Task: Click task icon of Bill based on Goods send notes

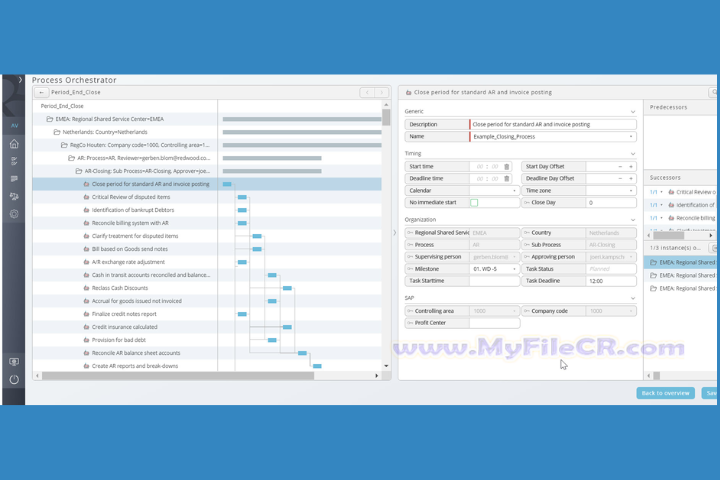Action: pyautogui.click(x=86, y=249)
